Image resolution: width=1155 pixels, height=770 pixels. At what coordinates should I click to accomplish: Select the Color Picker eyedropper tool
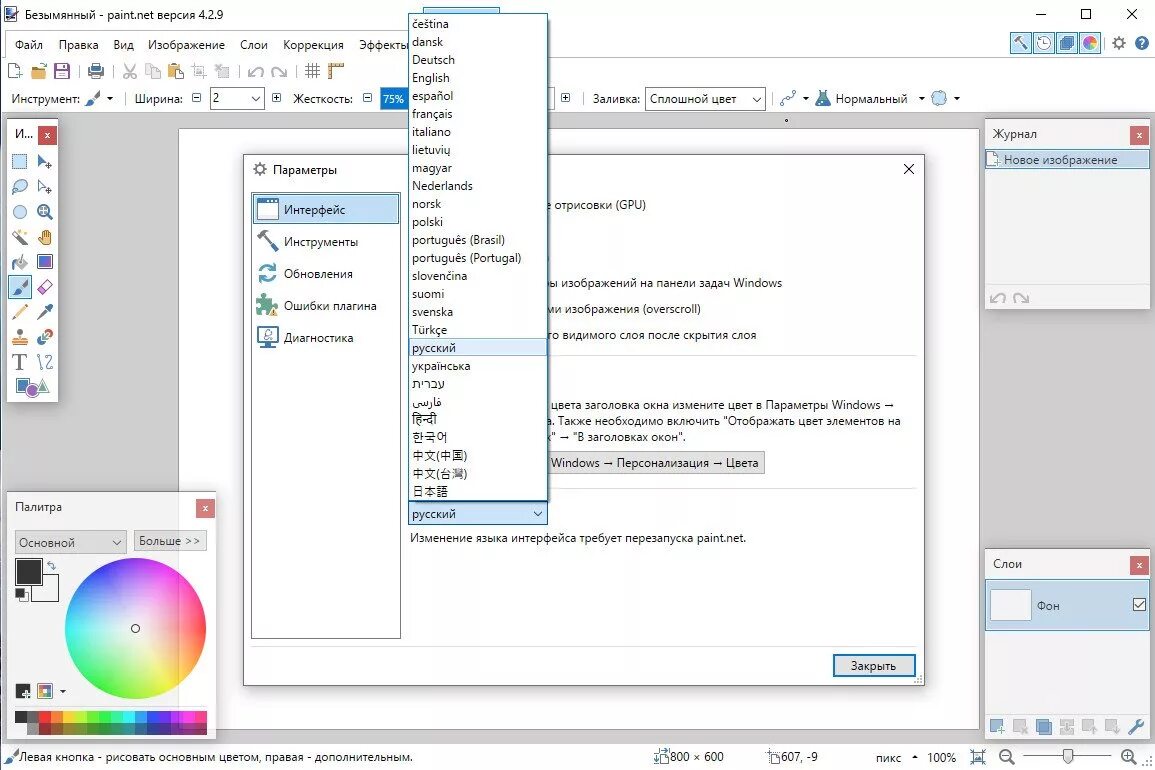coord(45,312)
